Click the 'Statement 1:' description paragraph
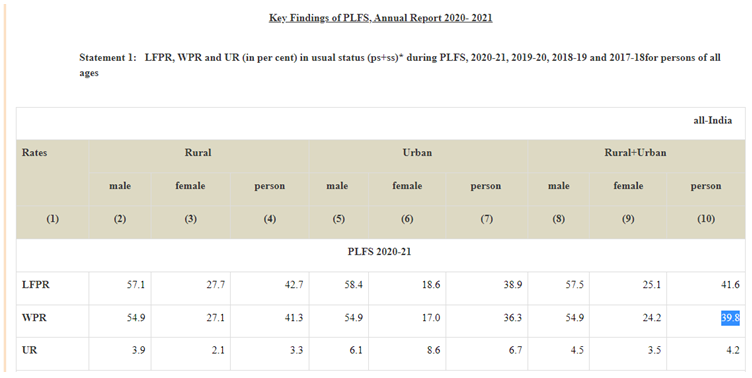The height and width of the screenshot is (378, 752). [400, 65]
